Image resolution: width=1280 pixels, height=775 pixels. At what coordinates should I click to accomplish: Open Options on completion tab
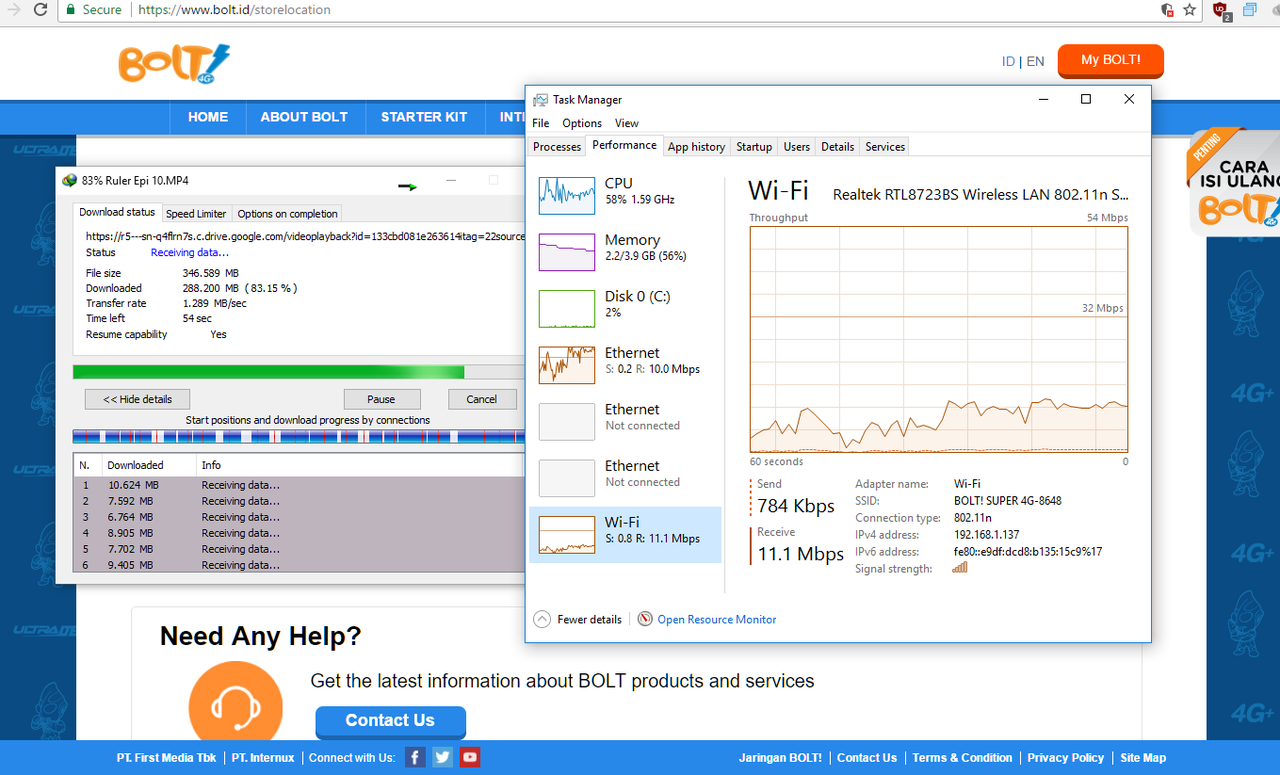point(288,213)
